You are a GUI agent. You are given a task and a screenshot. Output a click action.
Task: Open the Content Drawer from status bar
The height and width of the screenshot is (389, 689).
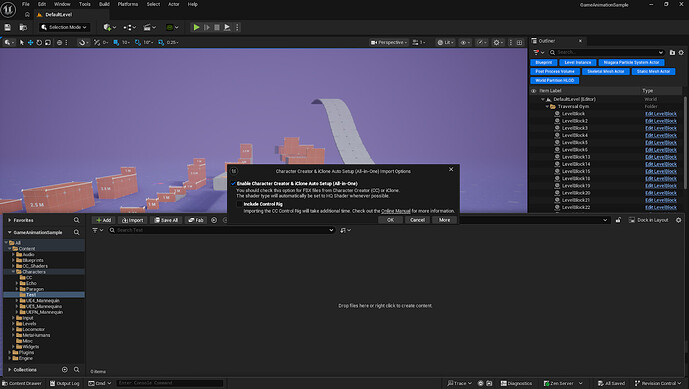point(22,383)
